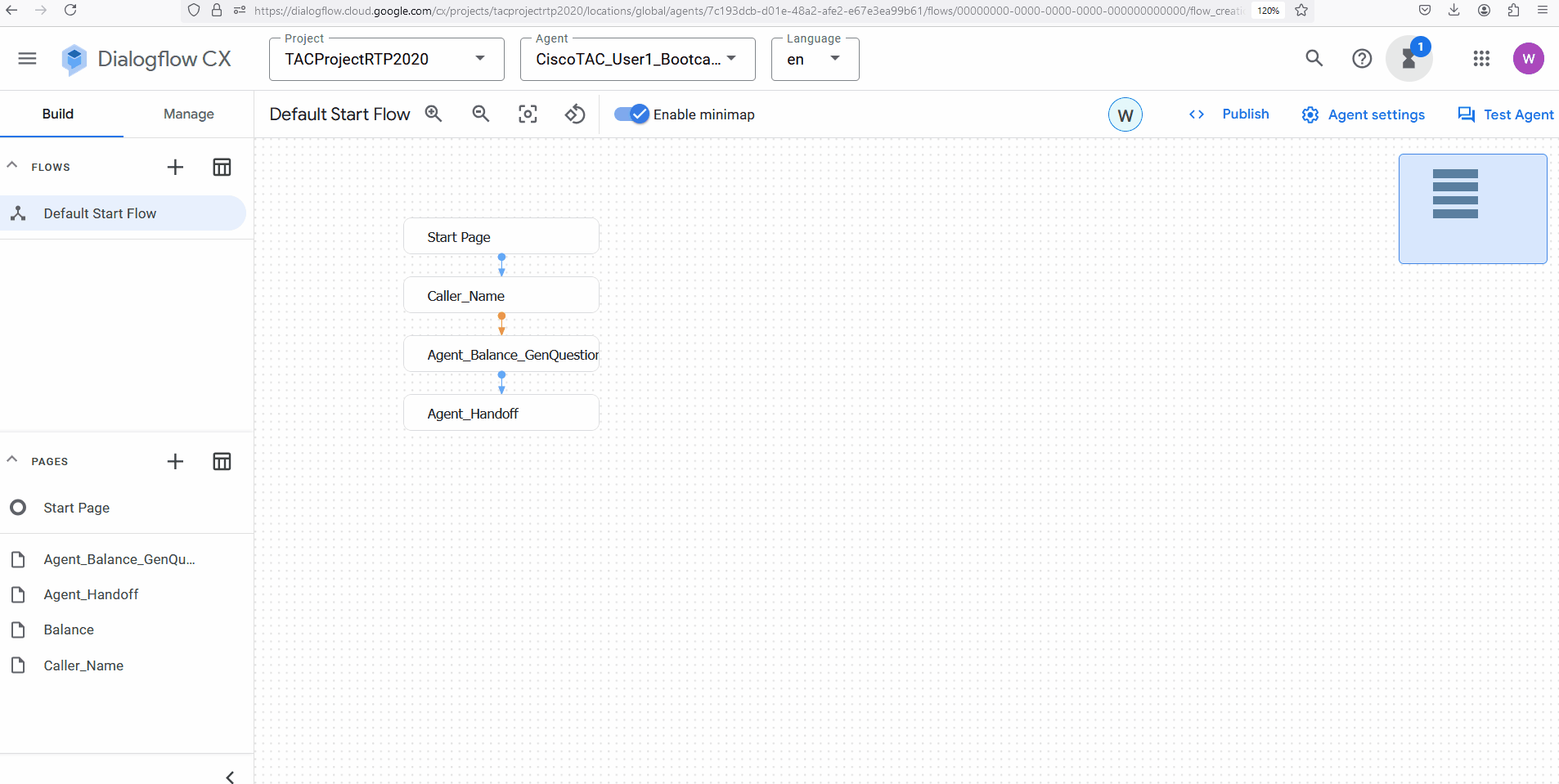
Task: Open the hourglass notifications icon
Action: (x=1409, y=58)
